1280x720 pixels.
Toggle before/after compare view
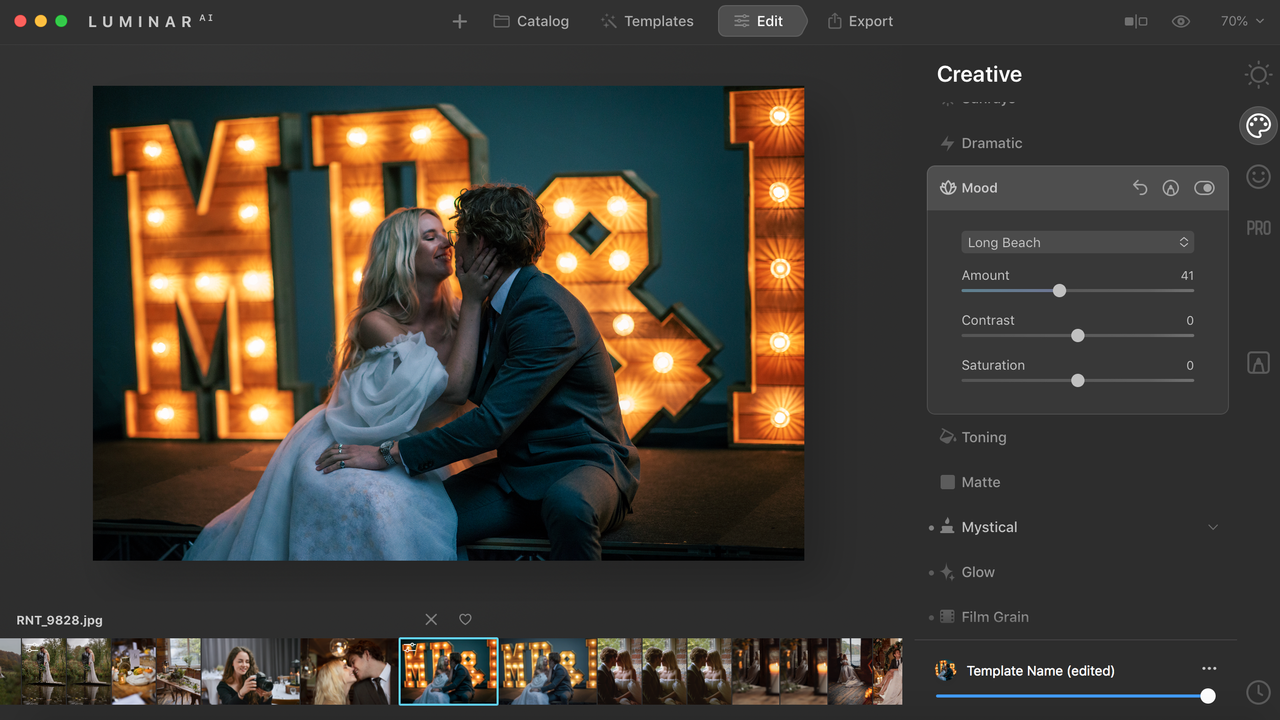point(1136,21)
